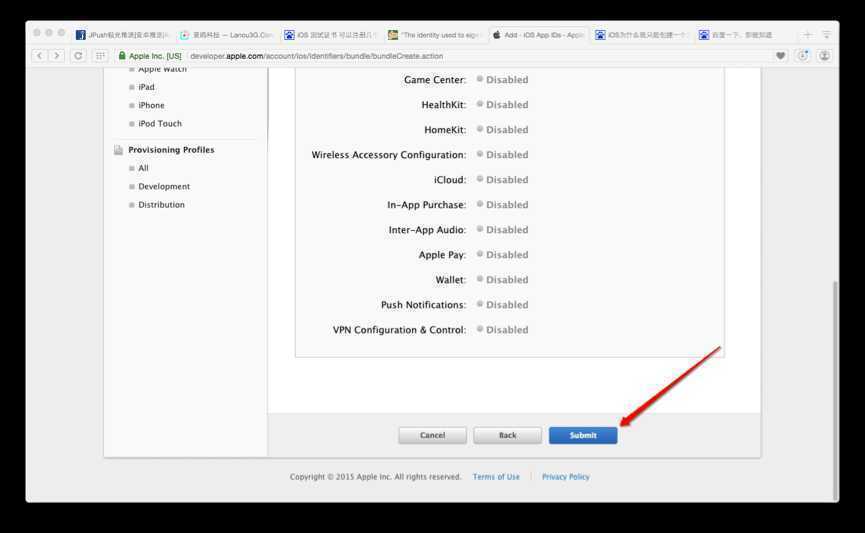Go back with the browser back arrow
This screenshot has height=533, width=865.
(x=39, y=56)
